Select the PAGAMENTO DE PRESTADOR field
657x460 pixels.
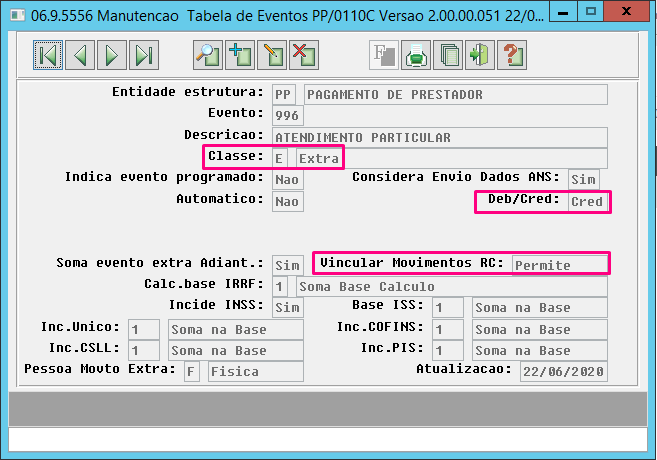point(456,95)
